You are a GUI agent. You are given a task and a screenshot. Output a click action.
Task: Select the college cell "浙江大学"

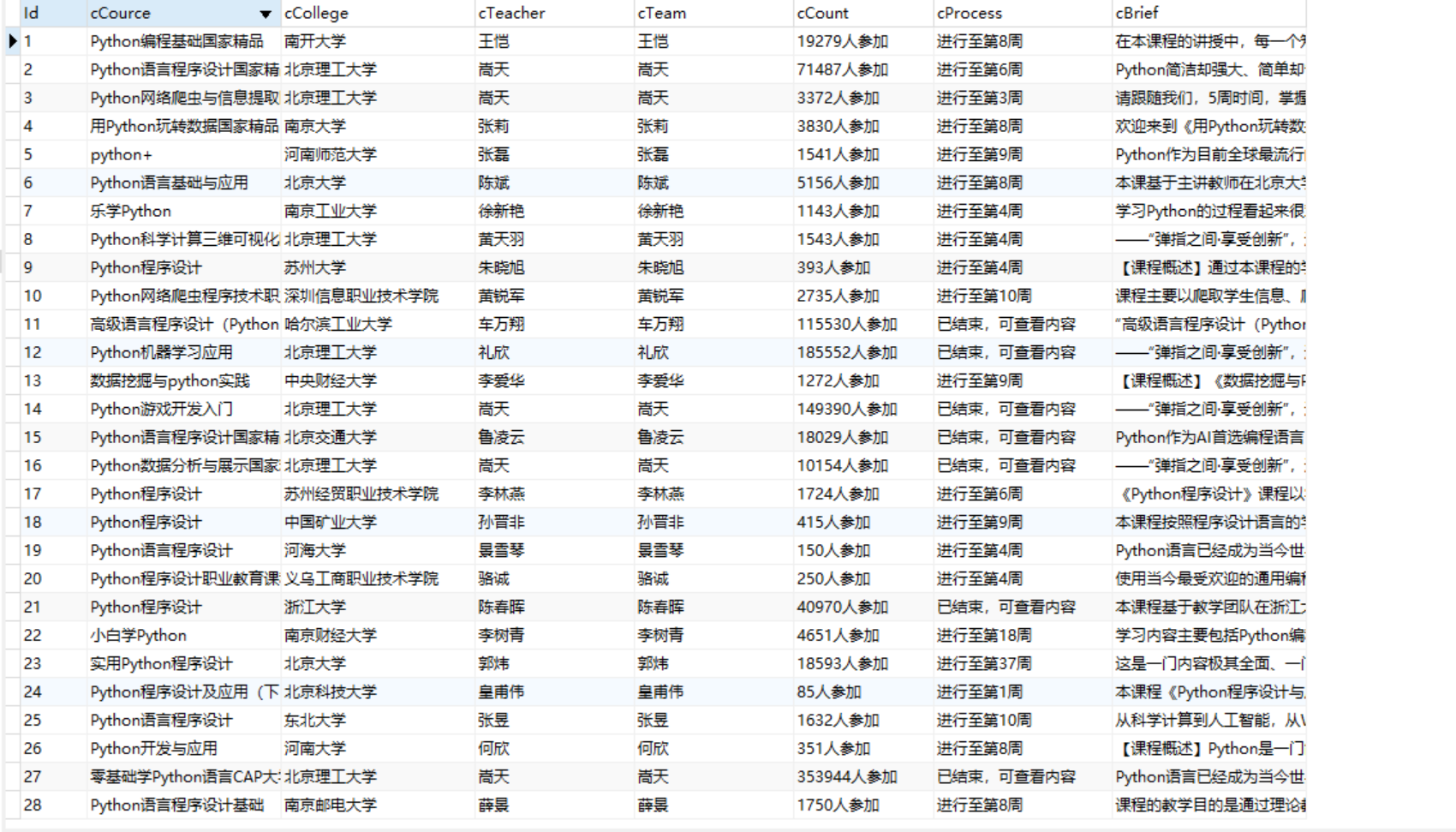378,607
